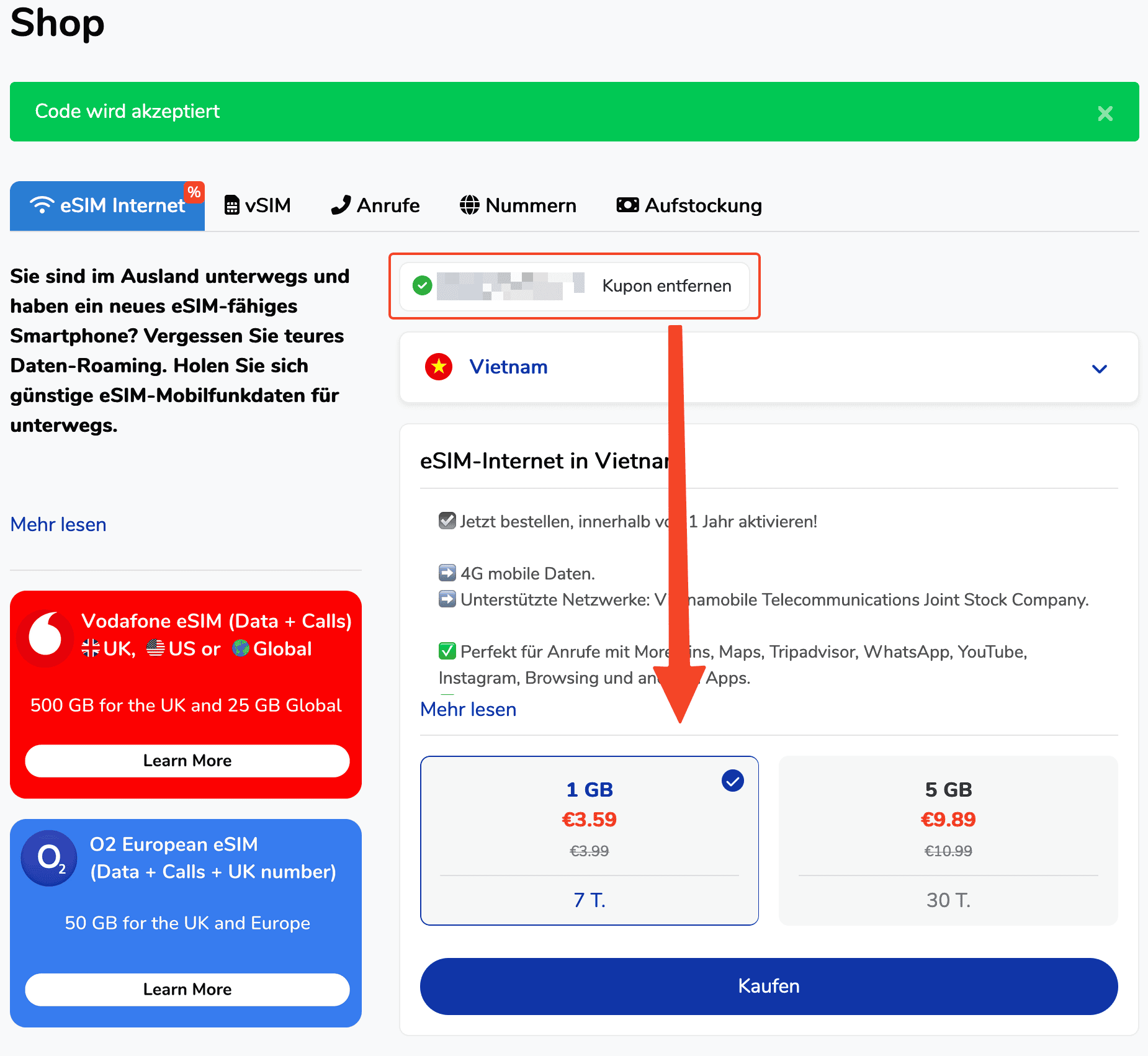
Task: Select the 1 GB 7-day plan
Action: pos(589,840)
